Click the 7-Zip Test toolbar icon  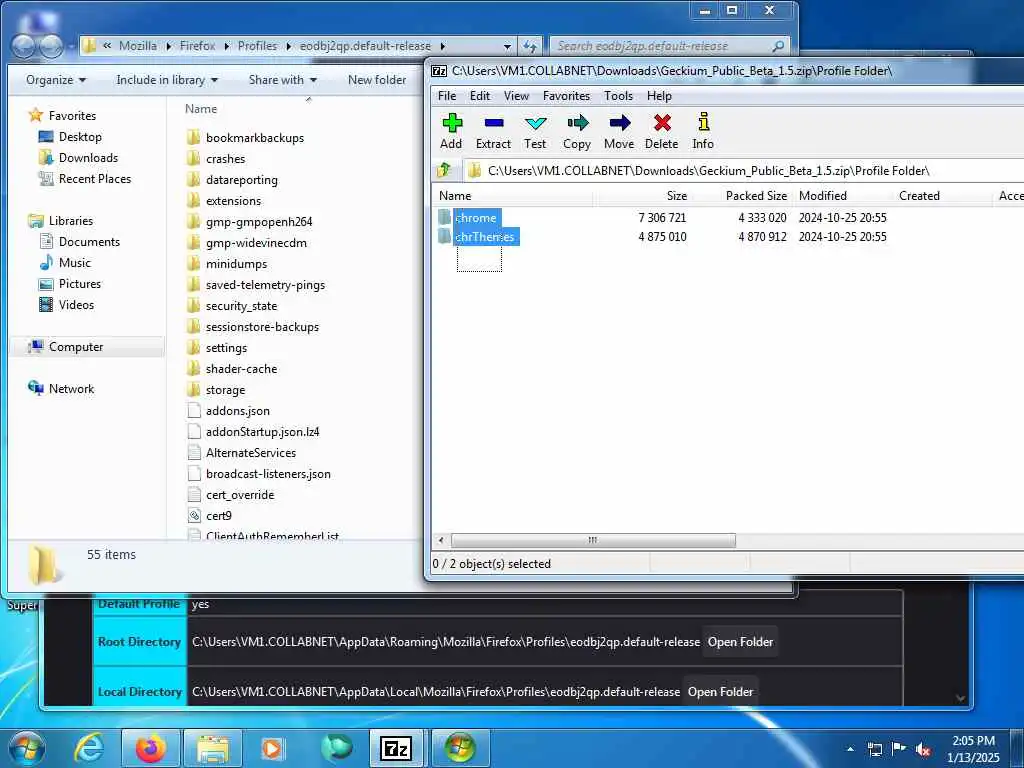[x=535, y=131]
